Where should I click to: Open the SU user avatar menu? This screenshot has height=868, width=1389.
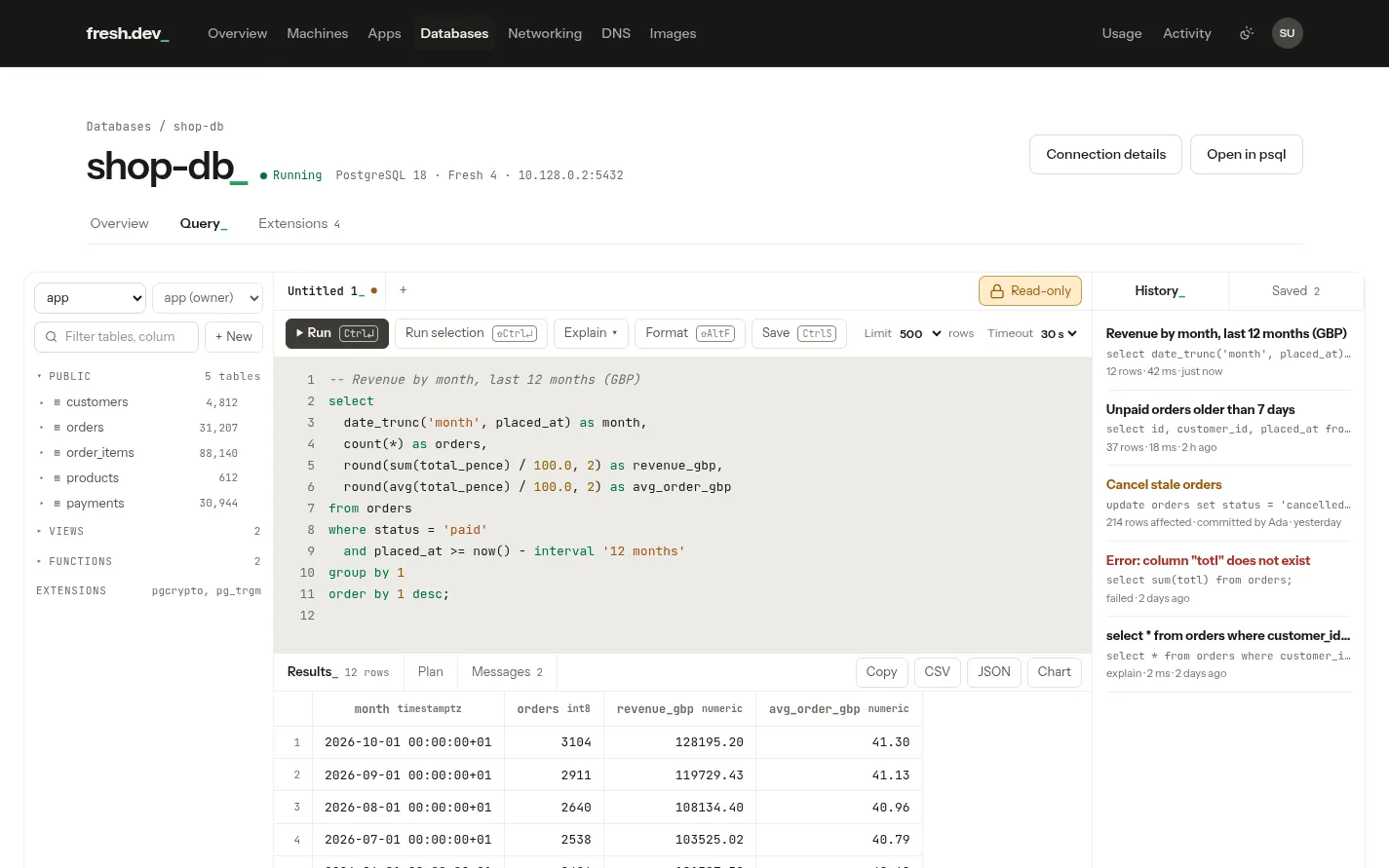pyautogui.click(x=1287, y=33)
